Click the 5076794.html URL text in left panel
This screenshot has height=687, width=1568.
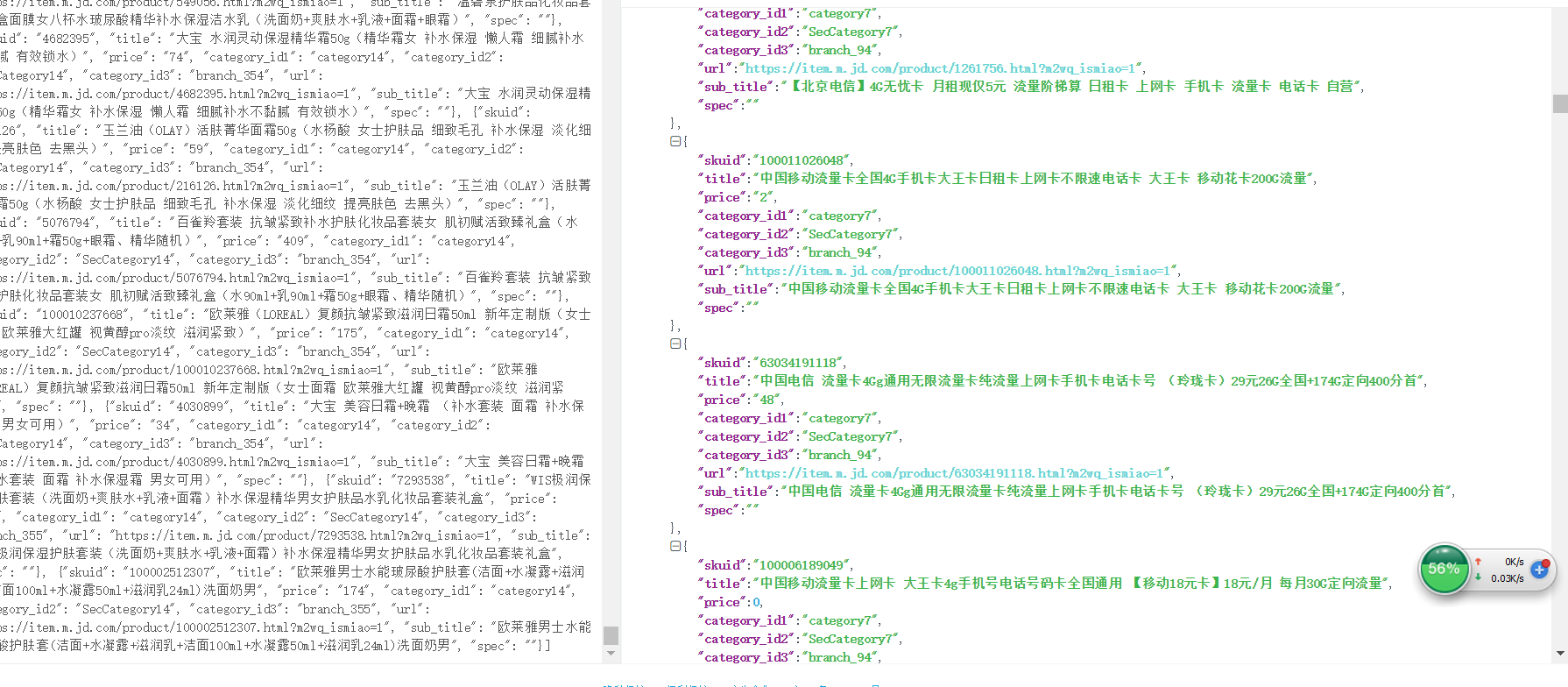pos(175,278)
